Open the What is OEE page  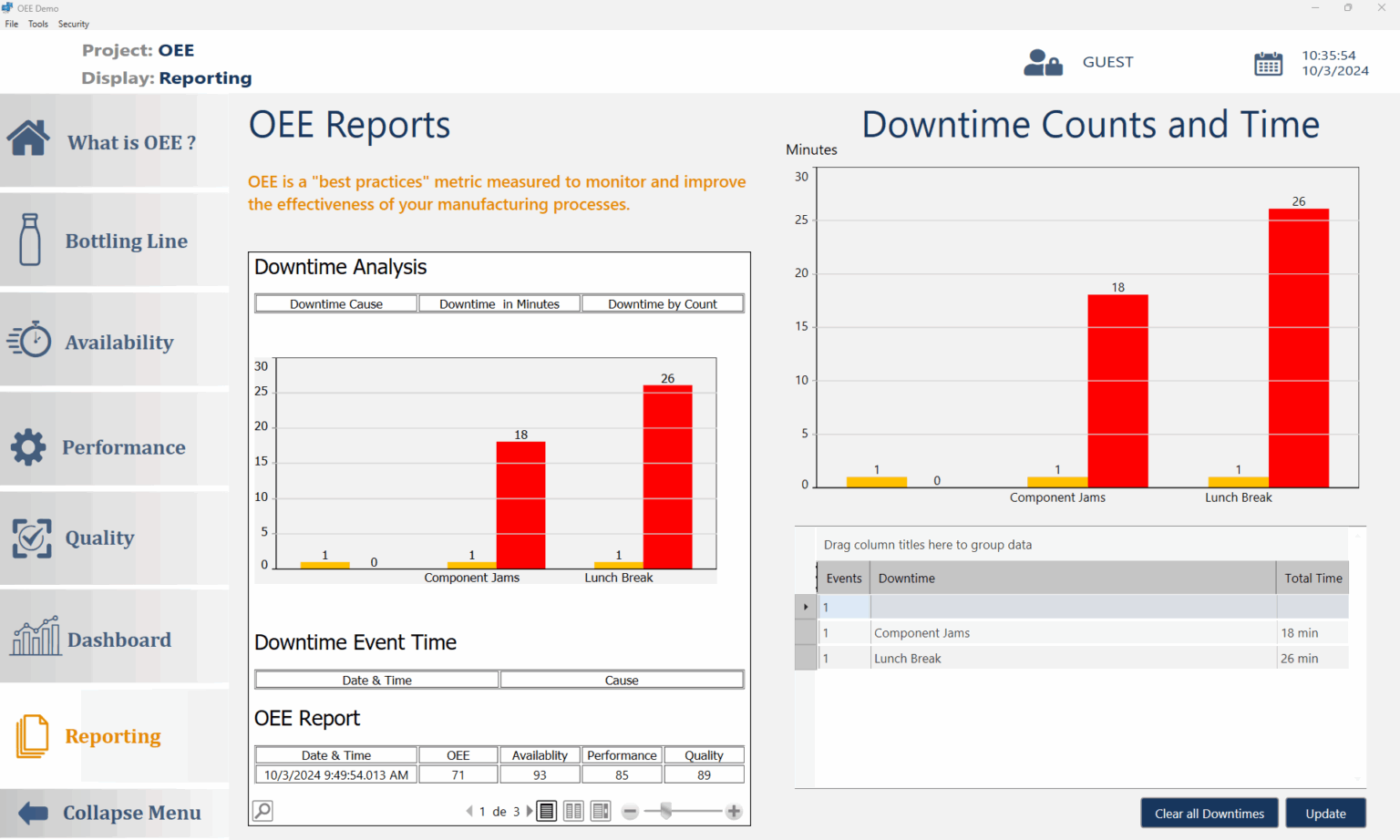point(28,138)
